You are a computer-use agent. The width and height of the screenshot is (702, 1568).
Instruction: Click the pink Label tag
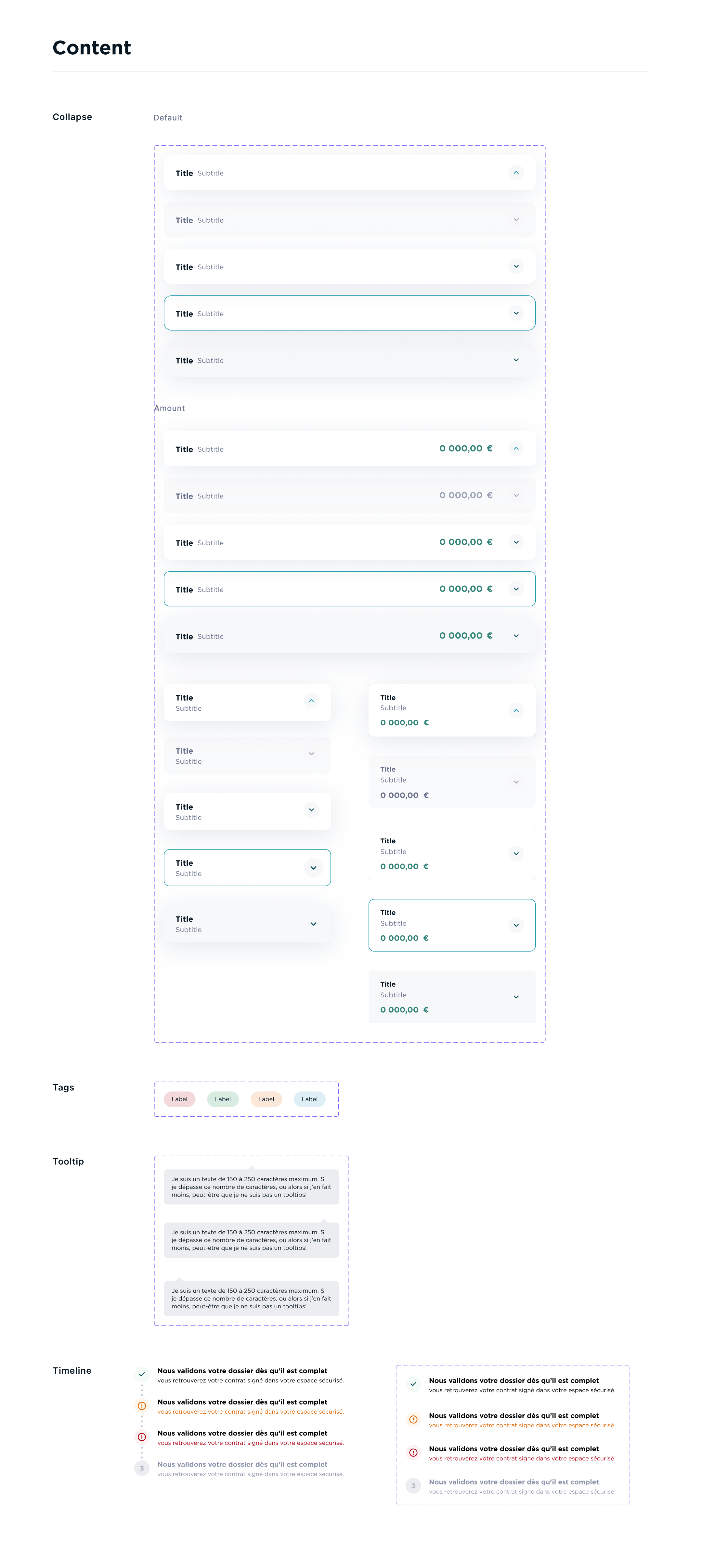[x=180, y=1099]
